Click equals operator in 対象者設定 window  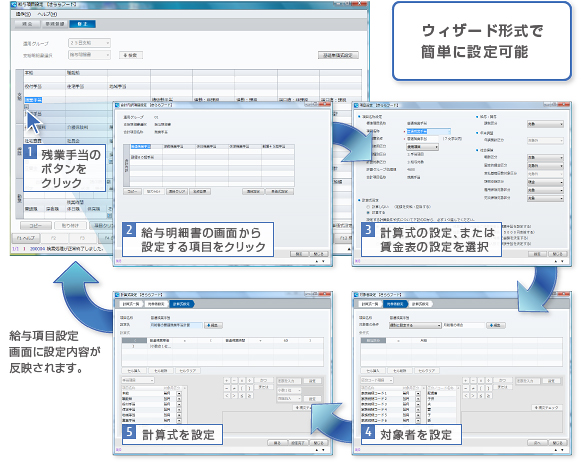pyautogui.click(x=465, y=388)
